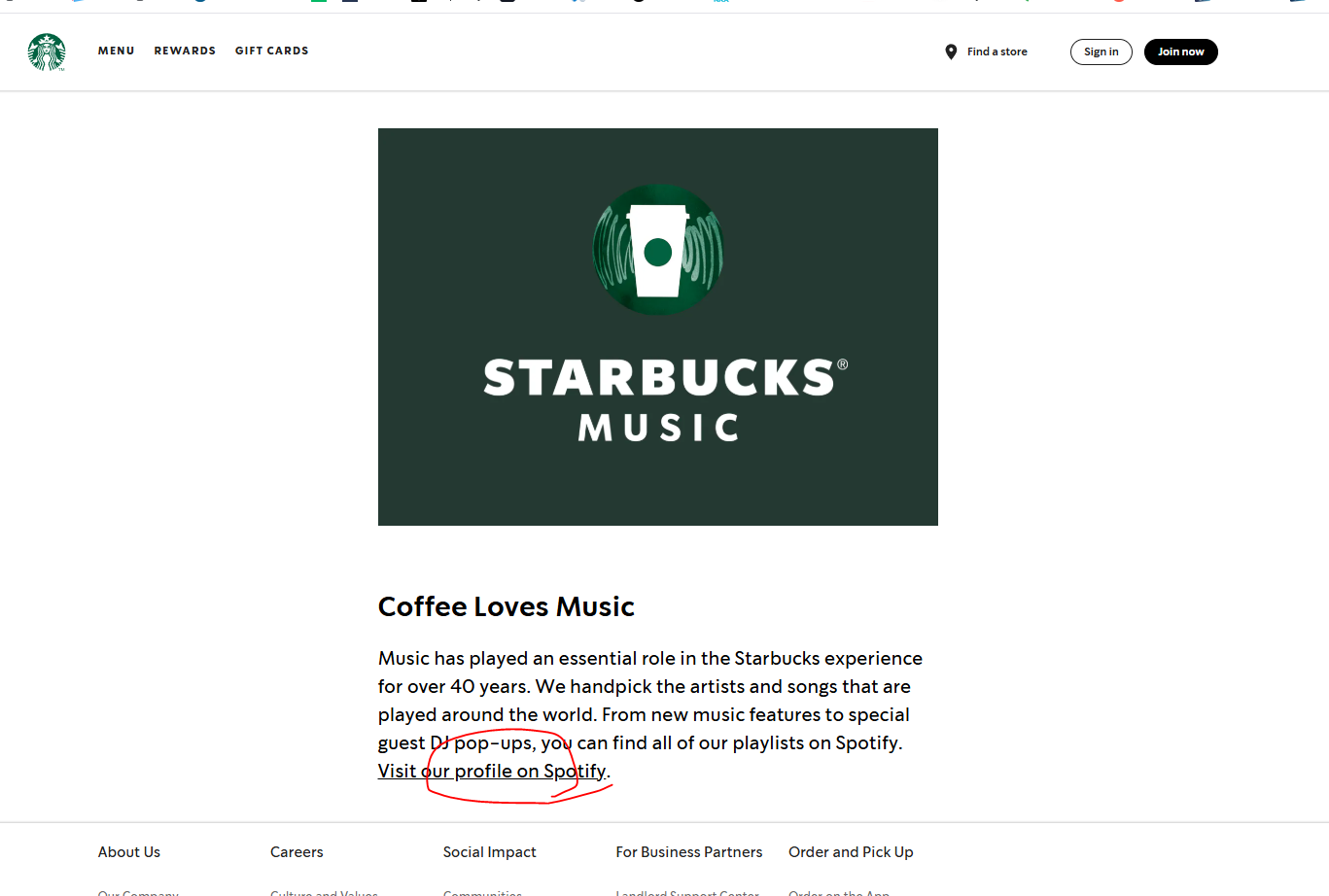Click the Starbucks siren logo
This screenshot has height=896, width=1329.
[x=47, y=52]
